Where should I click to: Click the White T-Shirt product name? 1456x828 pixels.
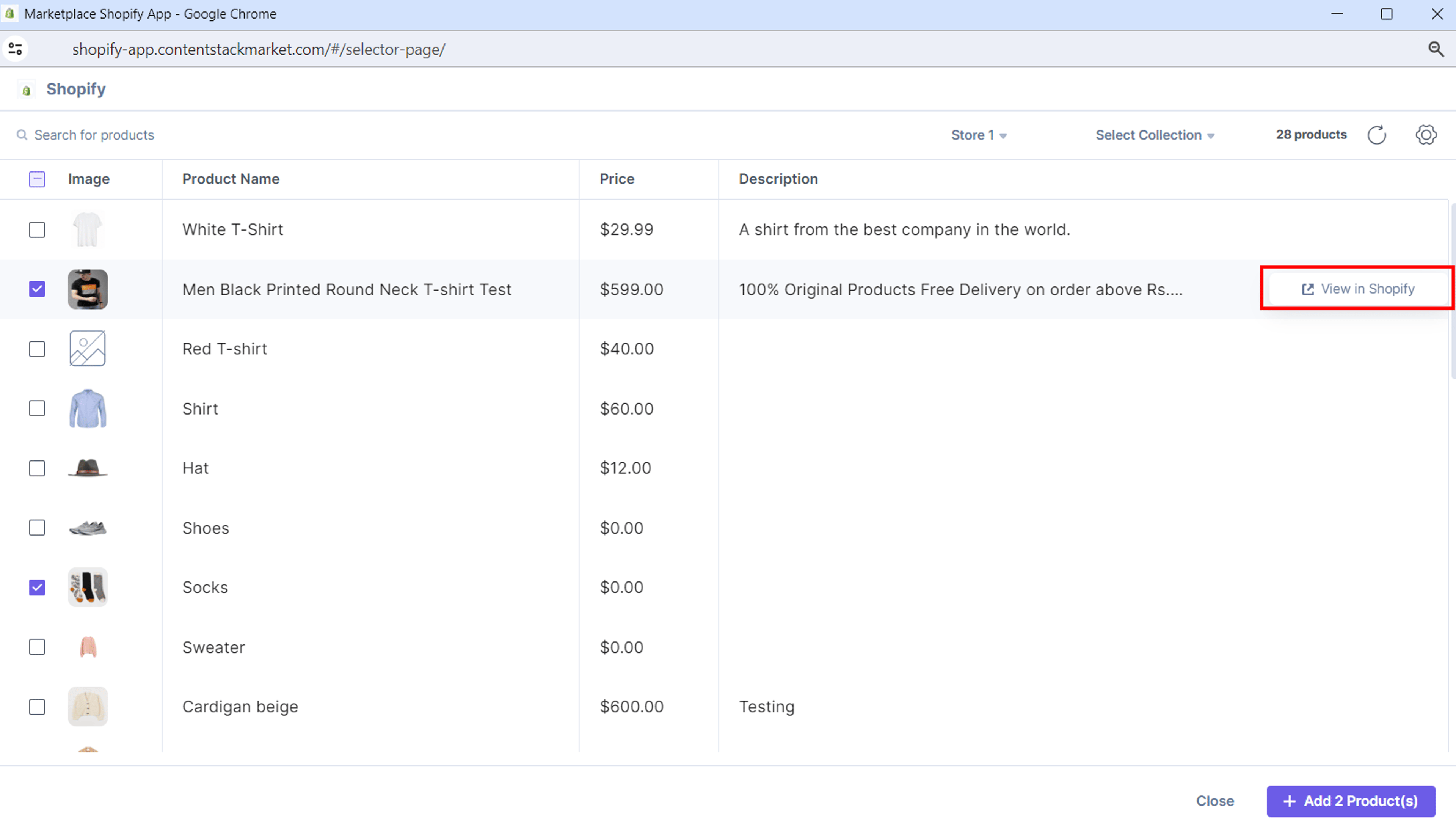point(232,230)
